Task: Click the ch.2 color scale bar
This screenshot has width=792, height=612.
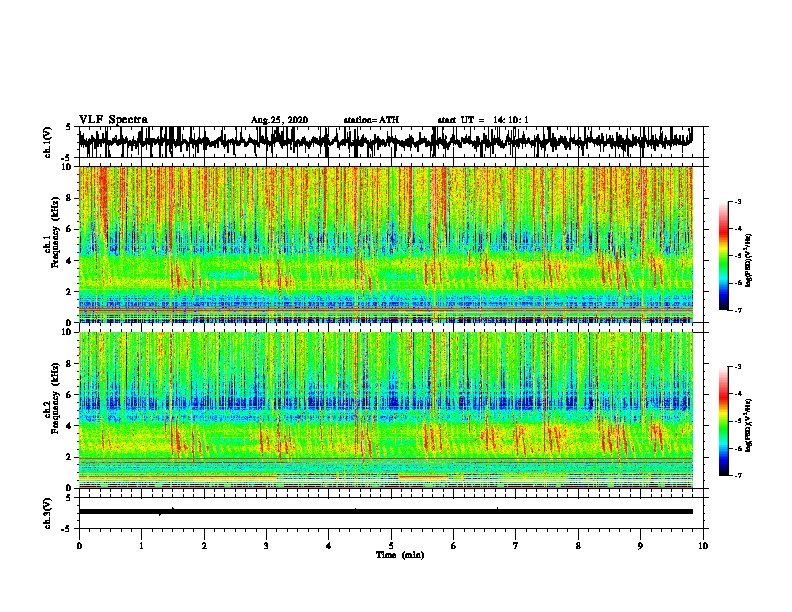Action: pos(723,421)
